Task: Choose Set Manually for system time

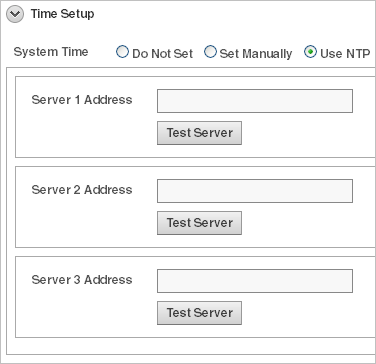Action: tap(210, 52)
